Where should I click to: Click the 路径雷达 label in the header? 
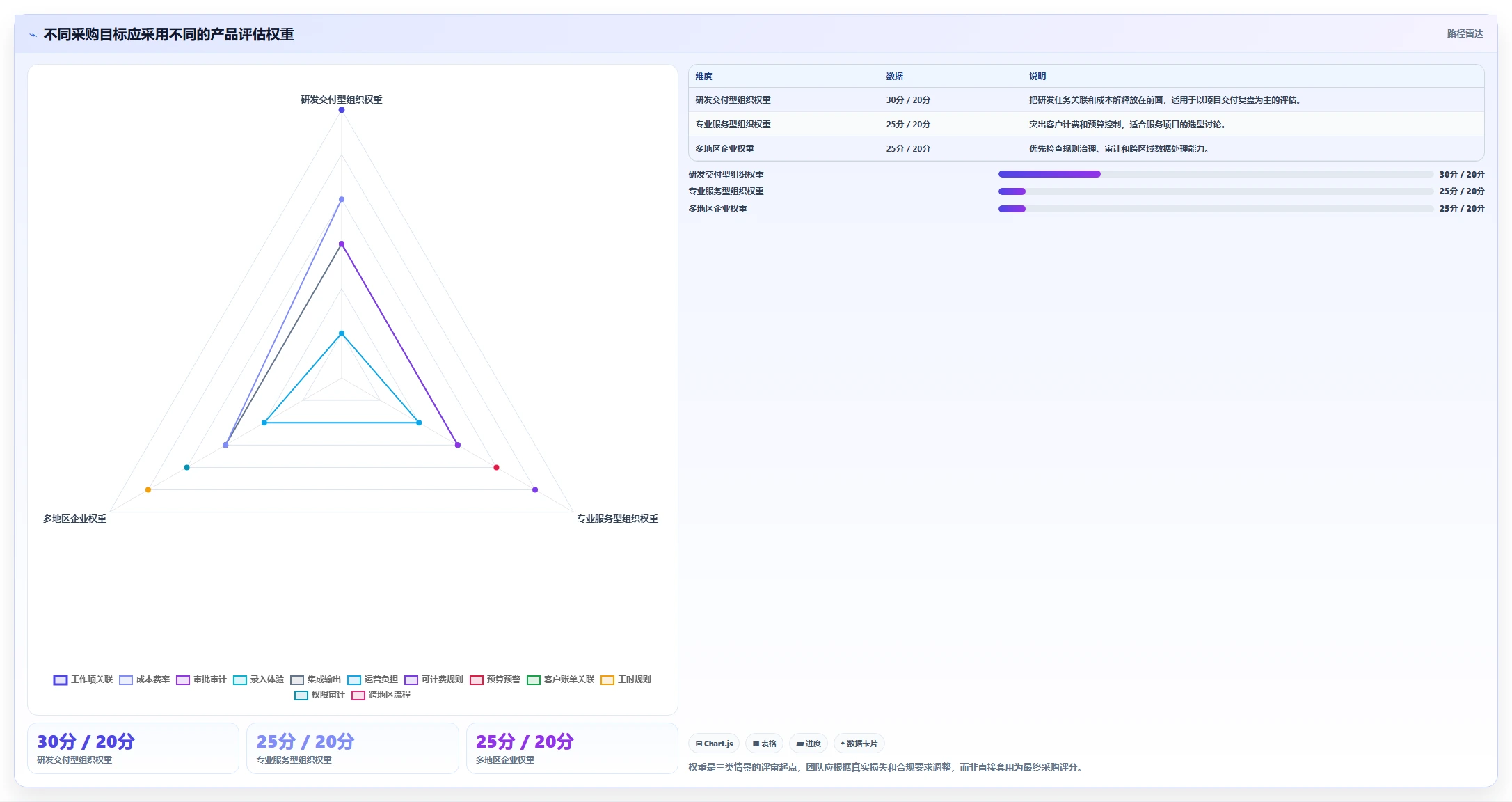1465,33
